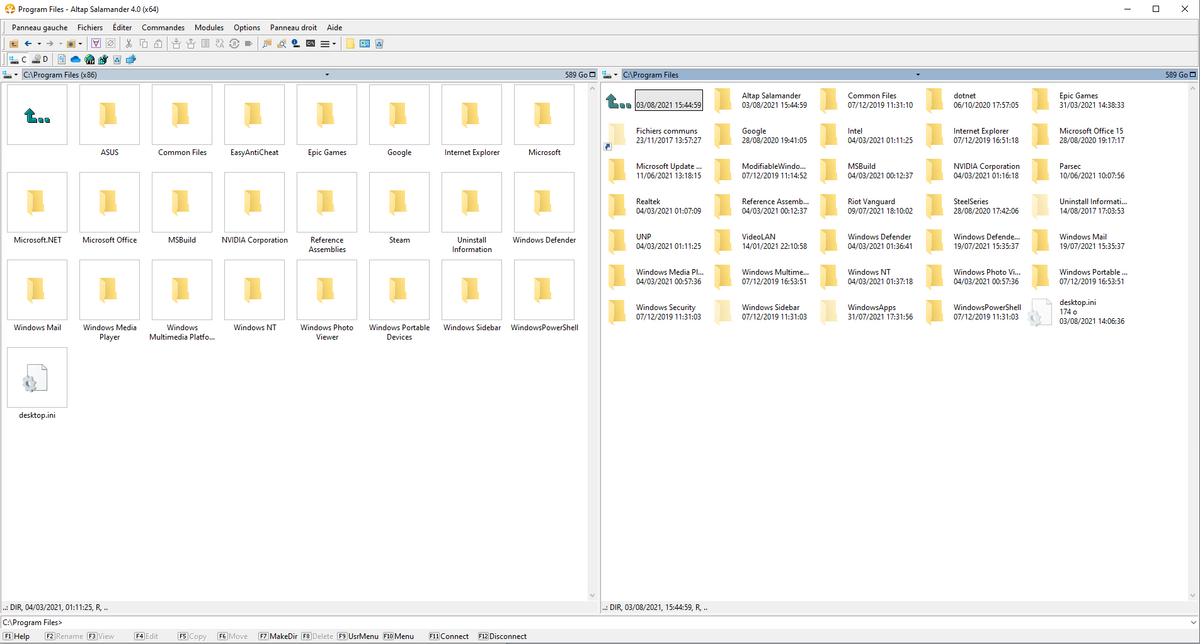Expand the left panel path history dropdown
Screen dimensions: 1200x644
327,75
